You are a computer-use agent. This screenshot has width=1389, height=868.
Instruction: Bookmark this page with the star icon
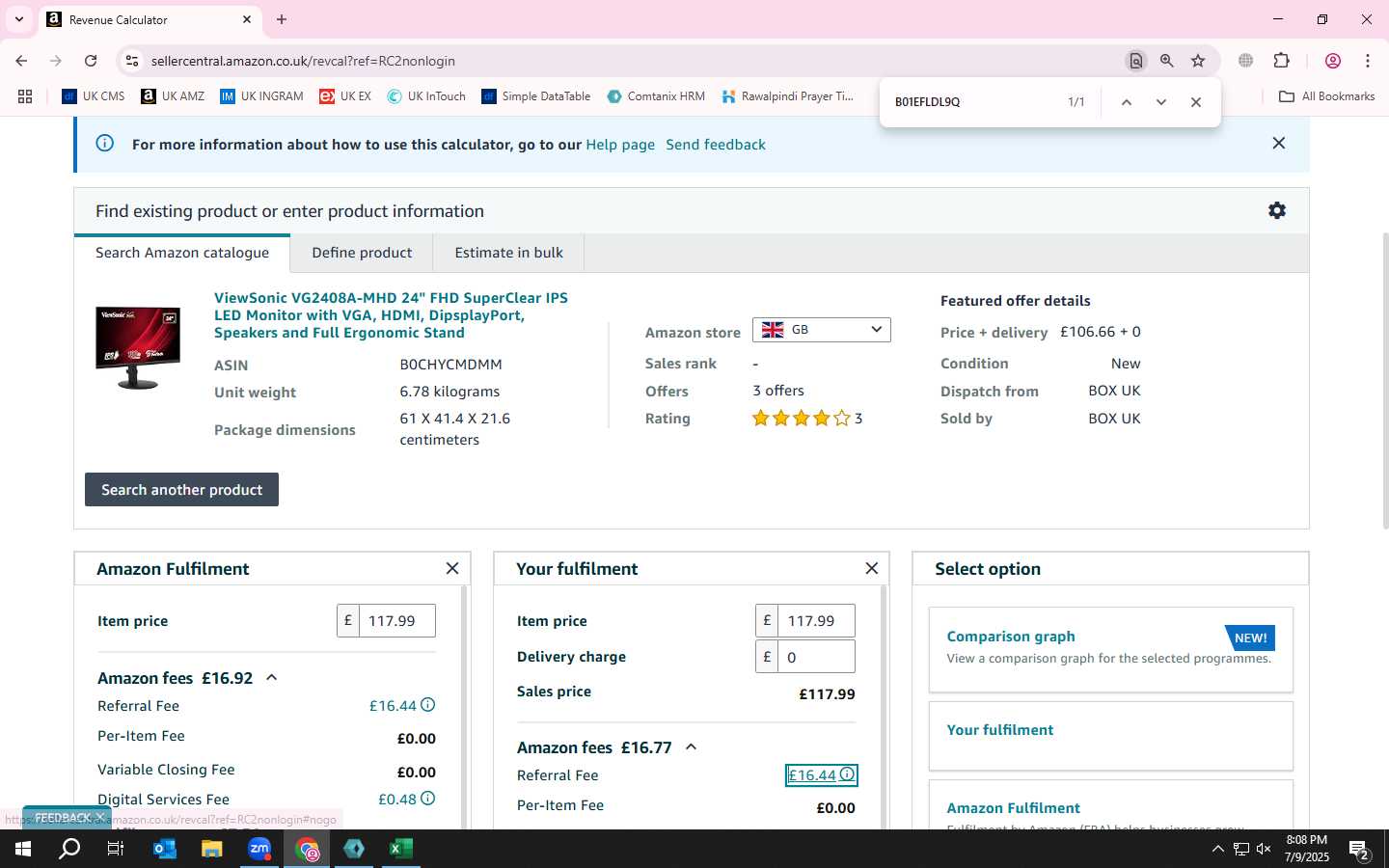[x=1198, y=61]
